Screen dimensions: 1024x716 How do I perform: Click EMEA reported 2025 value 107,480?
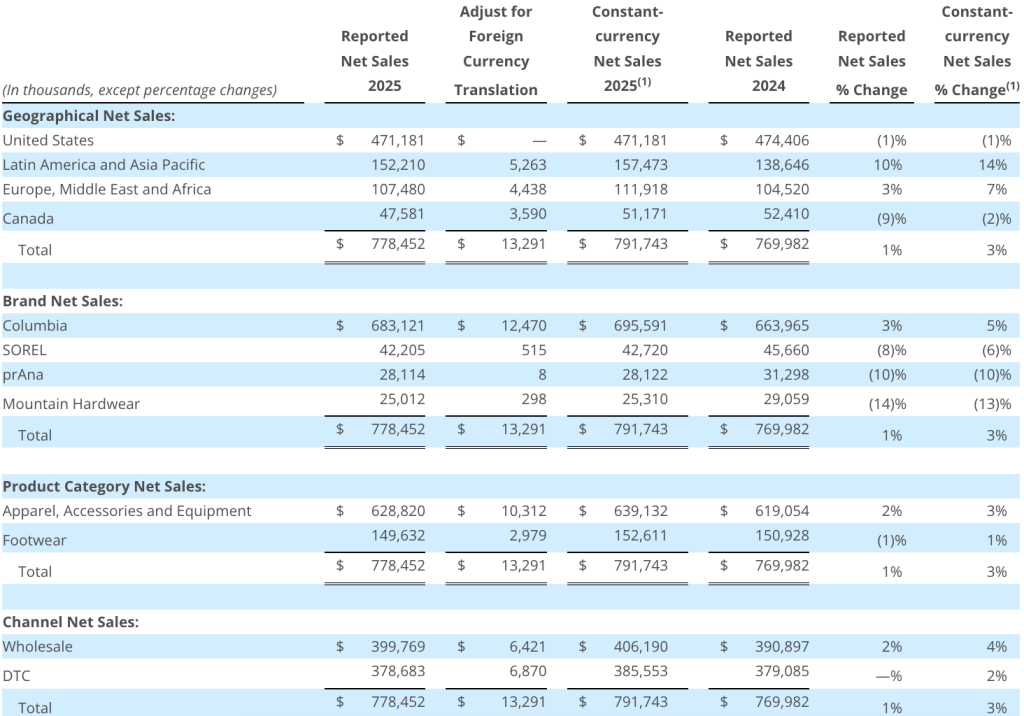tap(398, 189)
